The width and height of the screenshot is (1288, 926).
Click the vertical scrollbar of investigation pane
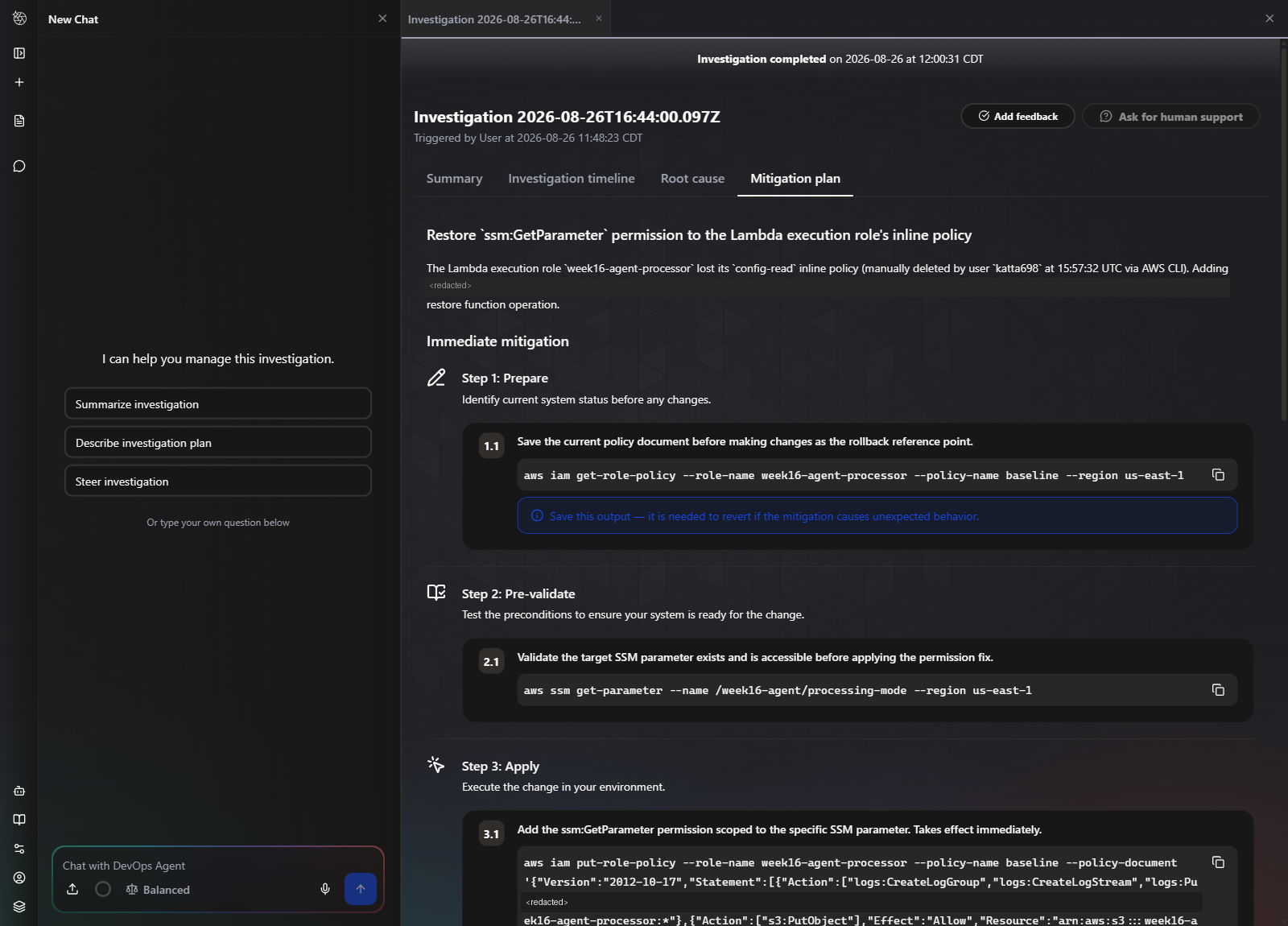pos(1284,234)
